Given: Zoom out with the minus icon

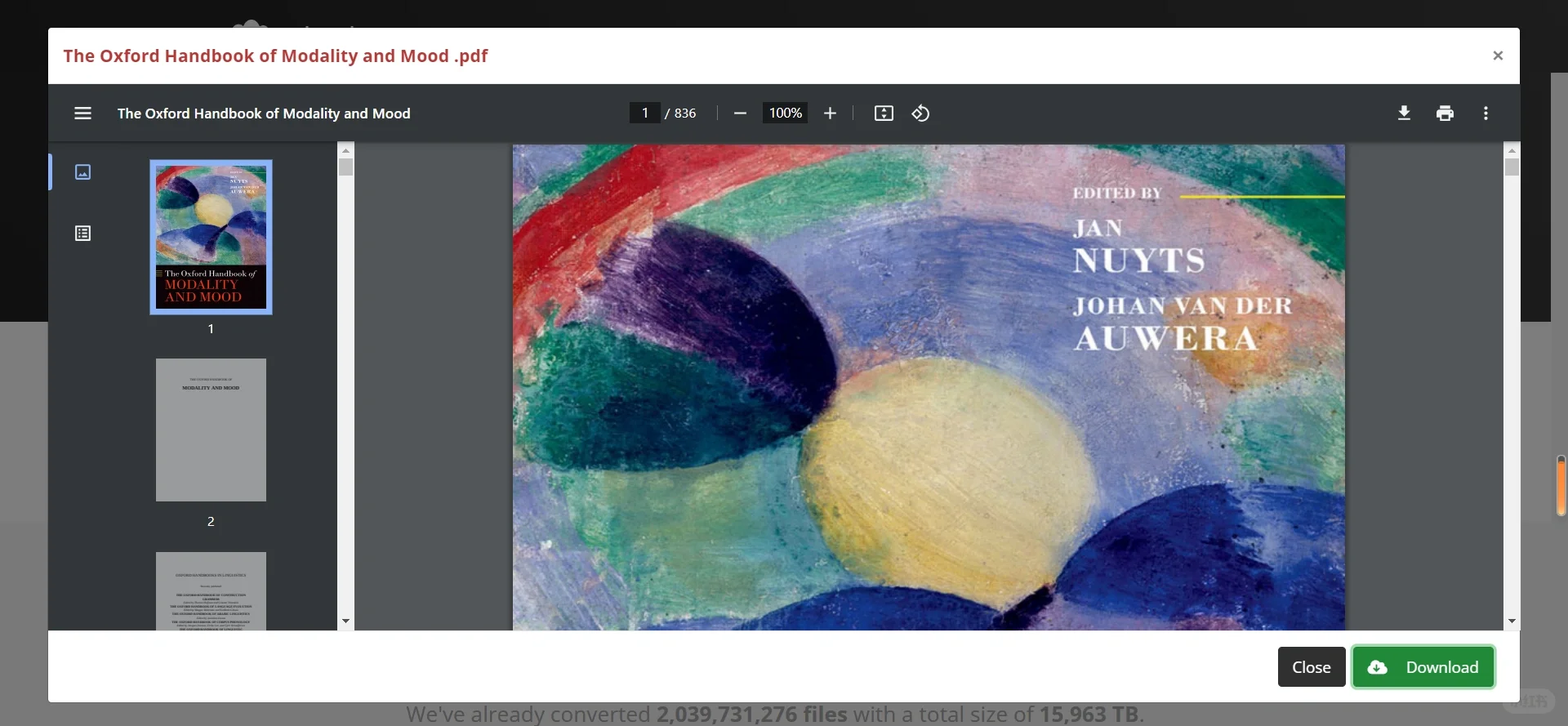Looking at the screenshot, I should [740, 114].
